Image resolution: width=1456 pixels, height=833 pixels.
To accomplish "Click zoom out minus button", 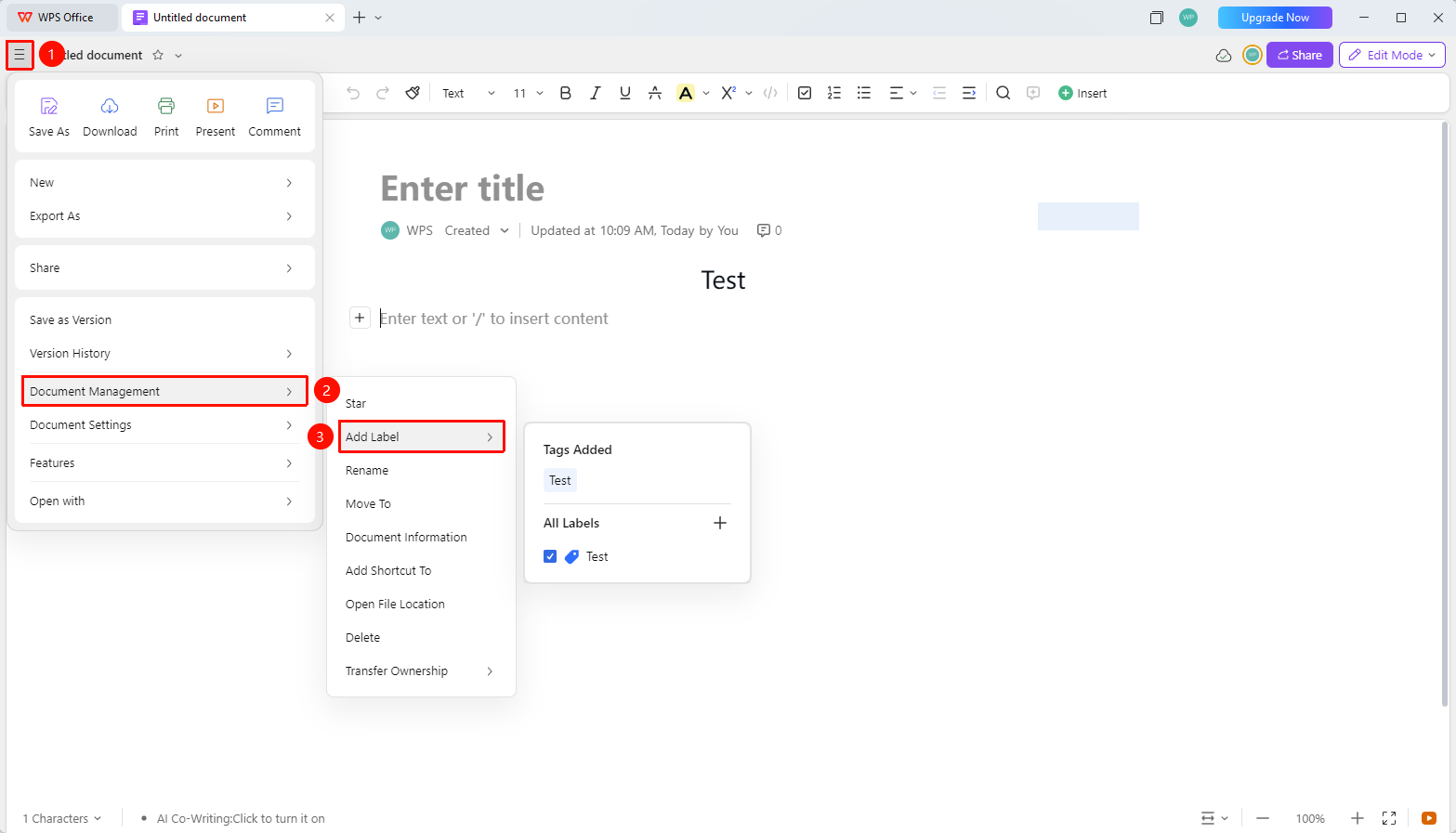I will [1263, 818].
